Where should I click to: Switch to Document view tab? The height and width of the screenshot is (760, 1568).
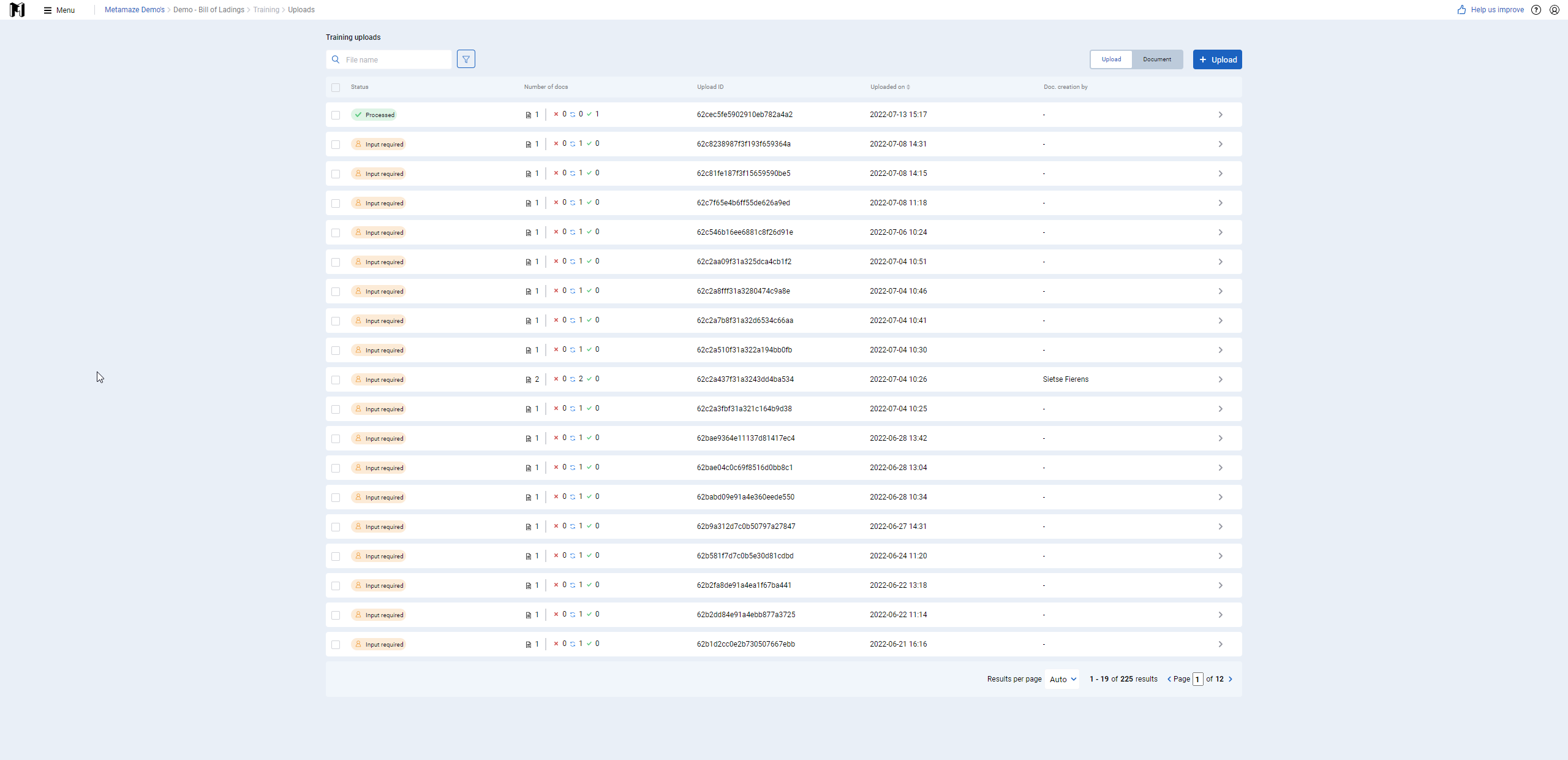point(1157,59)
